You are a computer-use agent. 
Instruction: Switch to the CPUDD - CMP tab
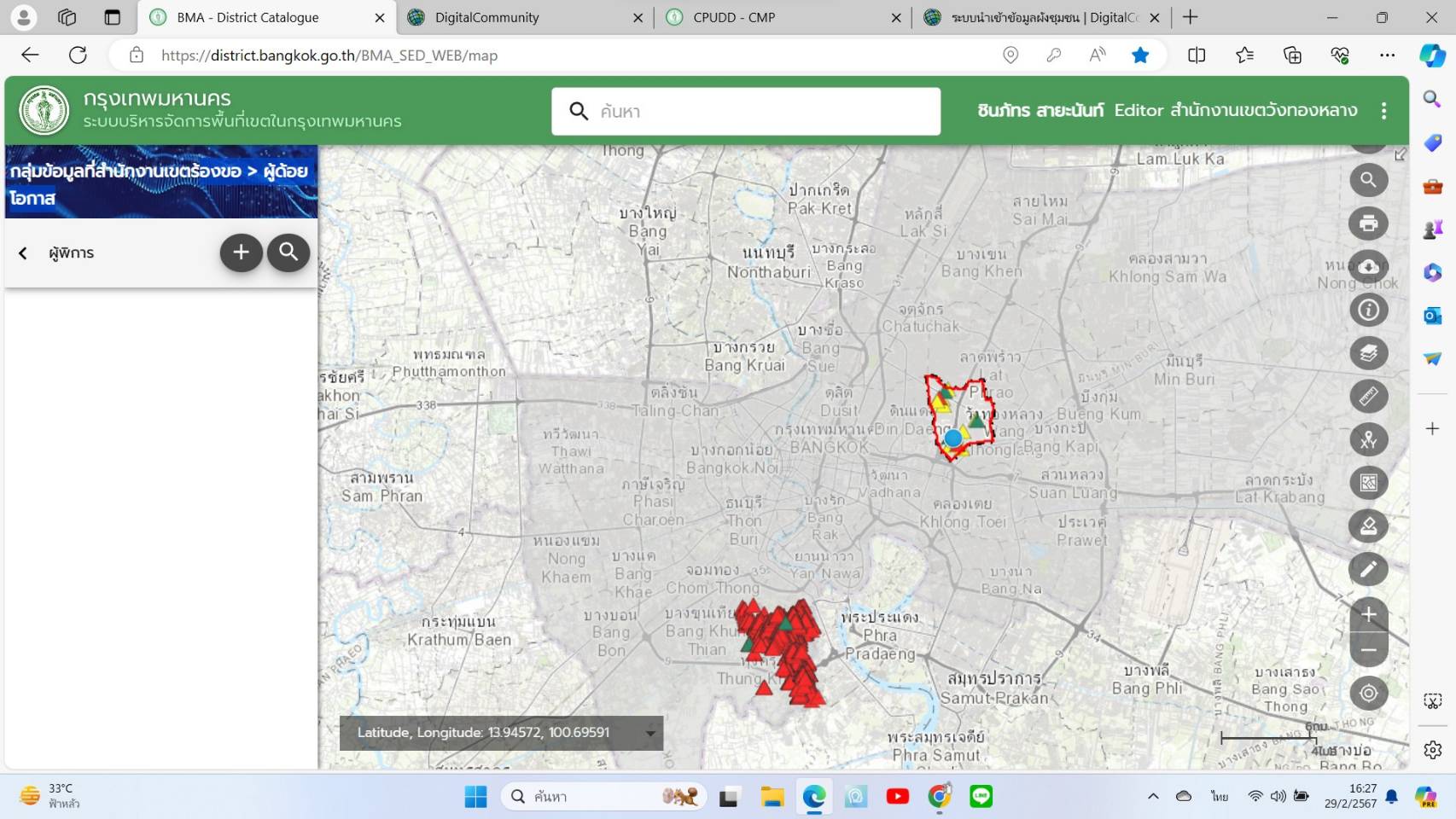click(x=734, y=17)
